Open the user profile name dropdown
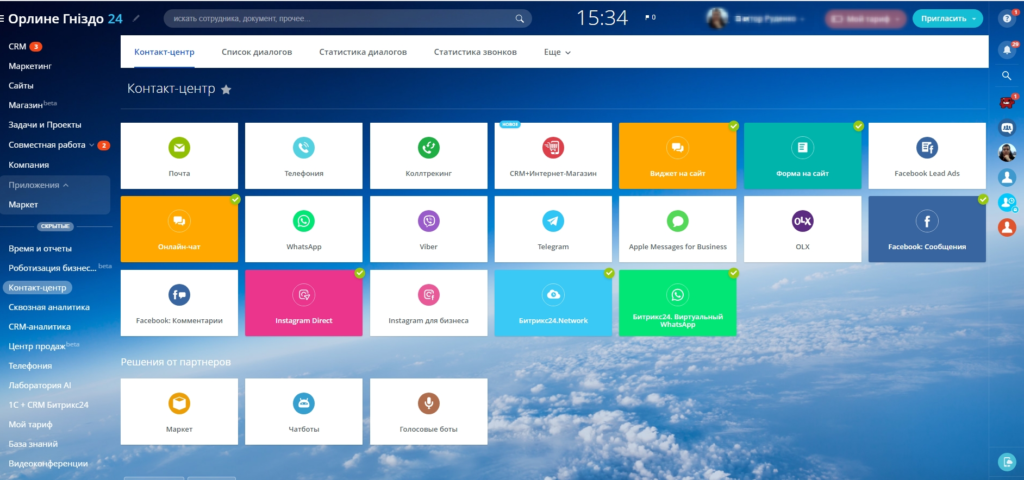This screenshot has width=1024, height=480. (x=770, y=18)
